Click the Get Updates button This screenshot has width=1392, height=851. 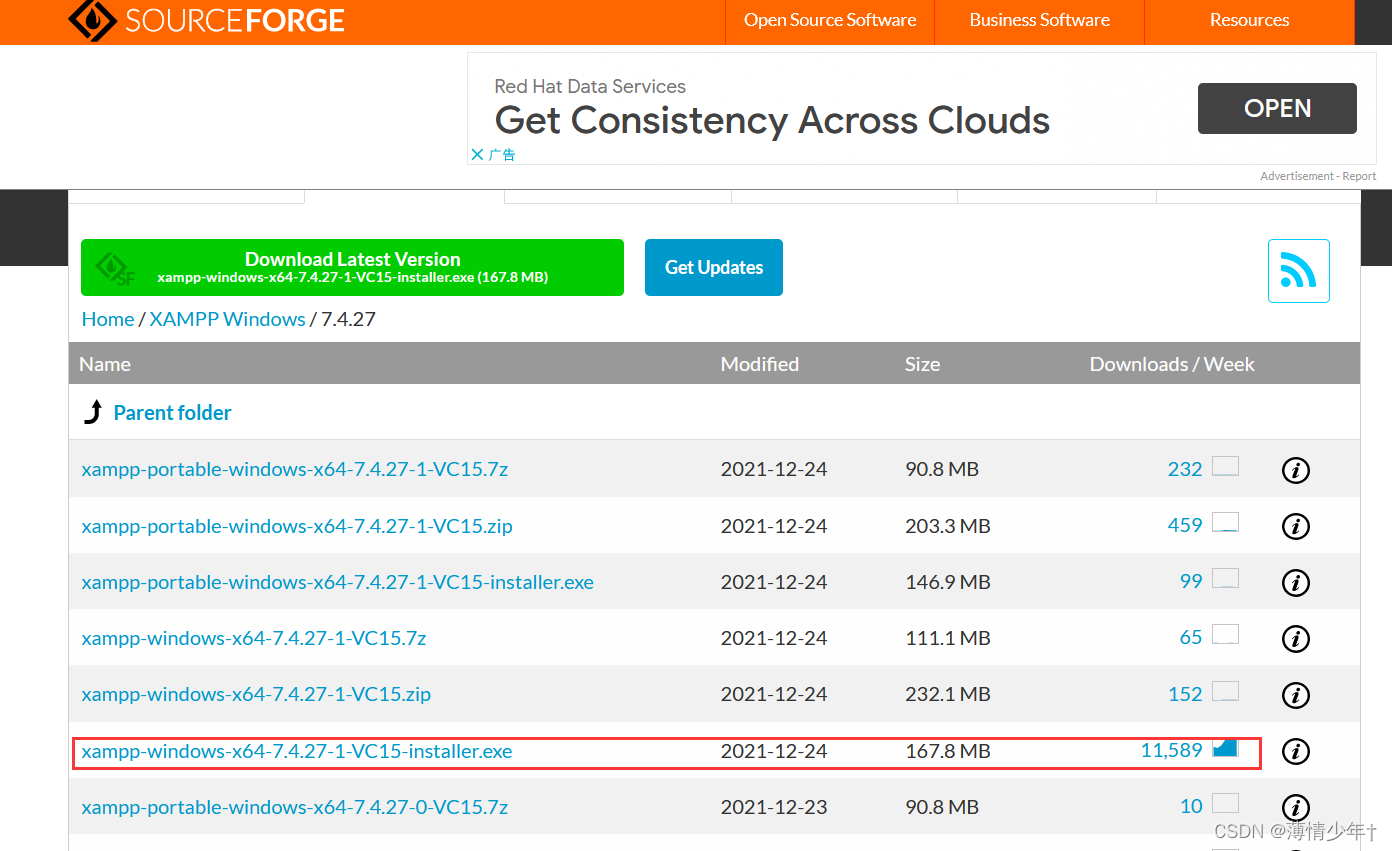click(x=714, y=267)
